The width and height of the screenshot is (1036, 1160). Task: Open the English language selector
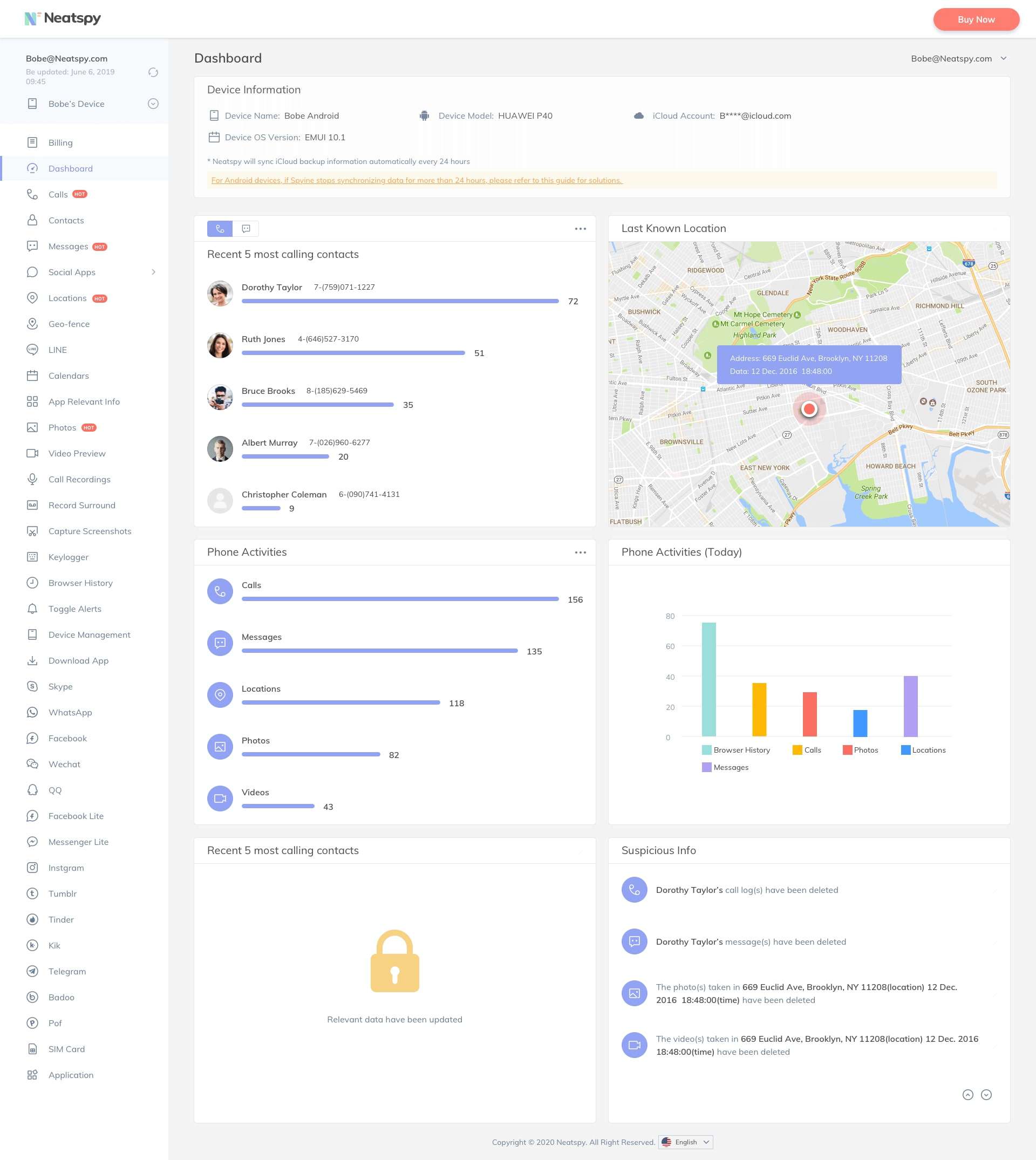tap(685, 1142)
